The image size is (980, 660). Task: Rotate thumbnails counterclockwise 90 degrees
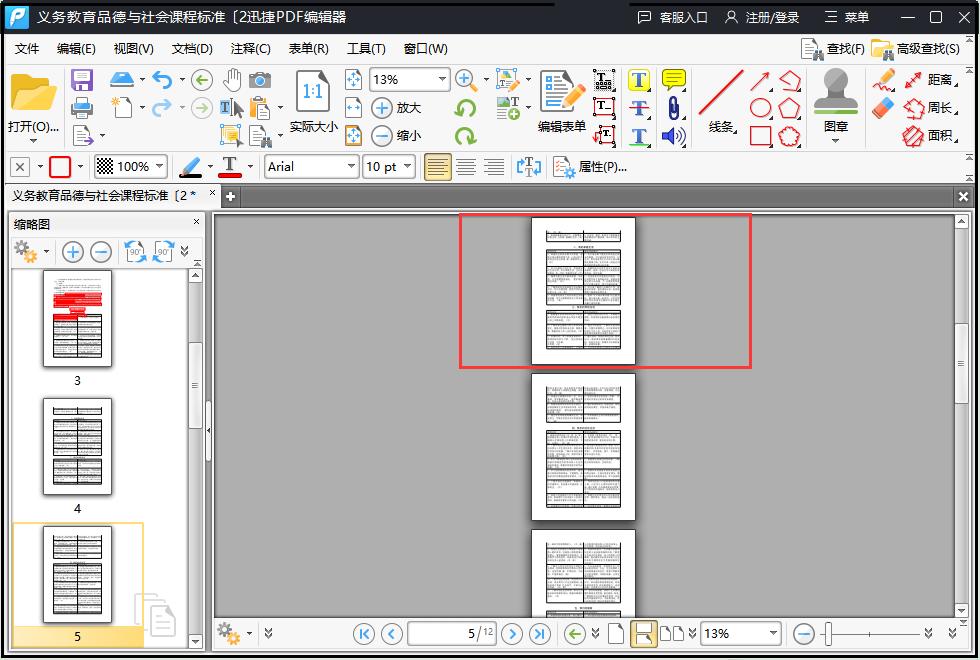click(135, 252)
